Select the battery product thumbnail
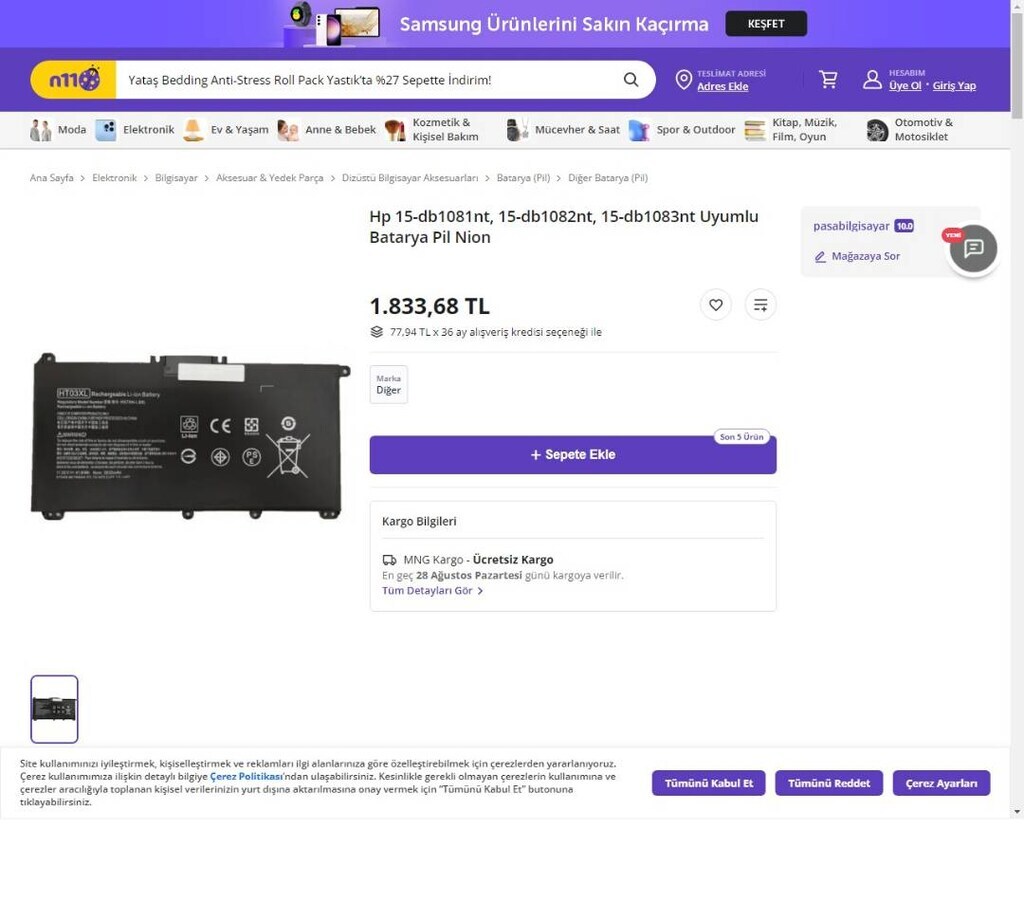1024x921 pixels. [54, 709]
